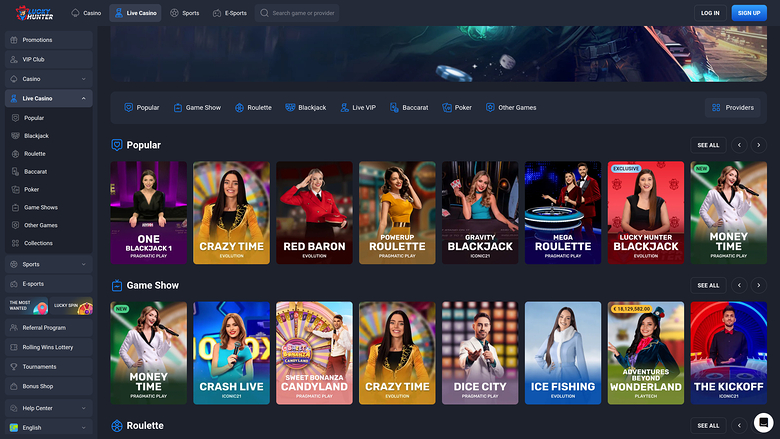Screen dimensions: 780x439
Task: Open Promotions in the sidebar
Action: [49, 40]
